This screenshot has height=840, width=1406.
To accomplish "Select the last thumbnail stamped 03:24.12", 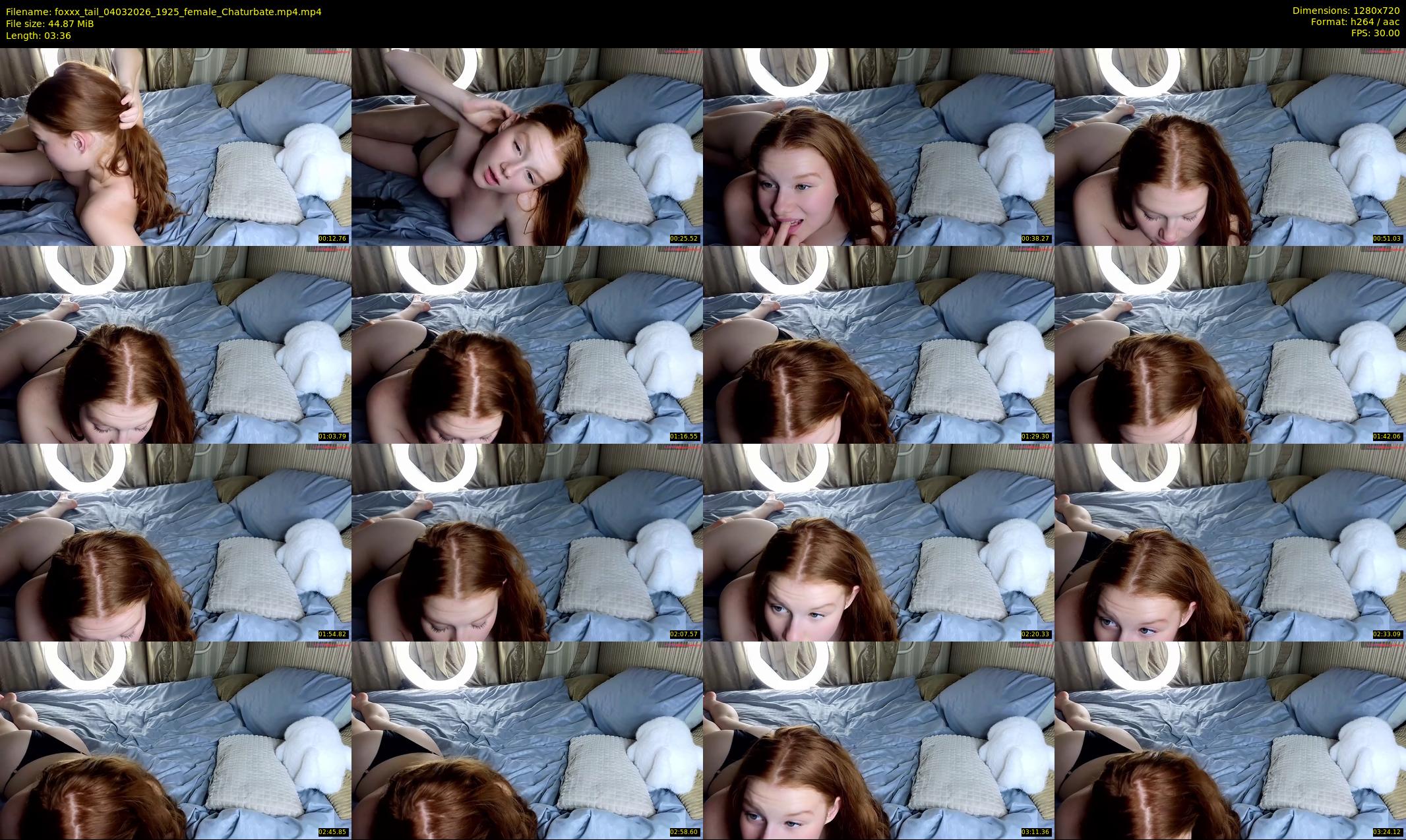I will (x=1230, y=740).
